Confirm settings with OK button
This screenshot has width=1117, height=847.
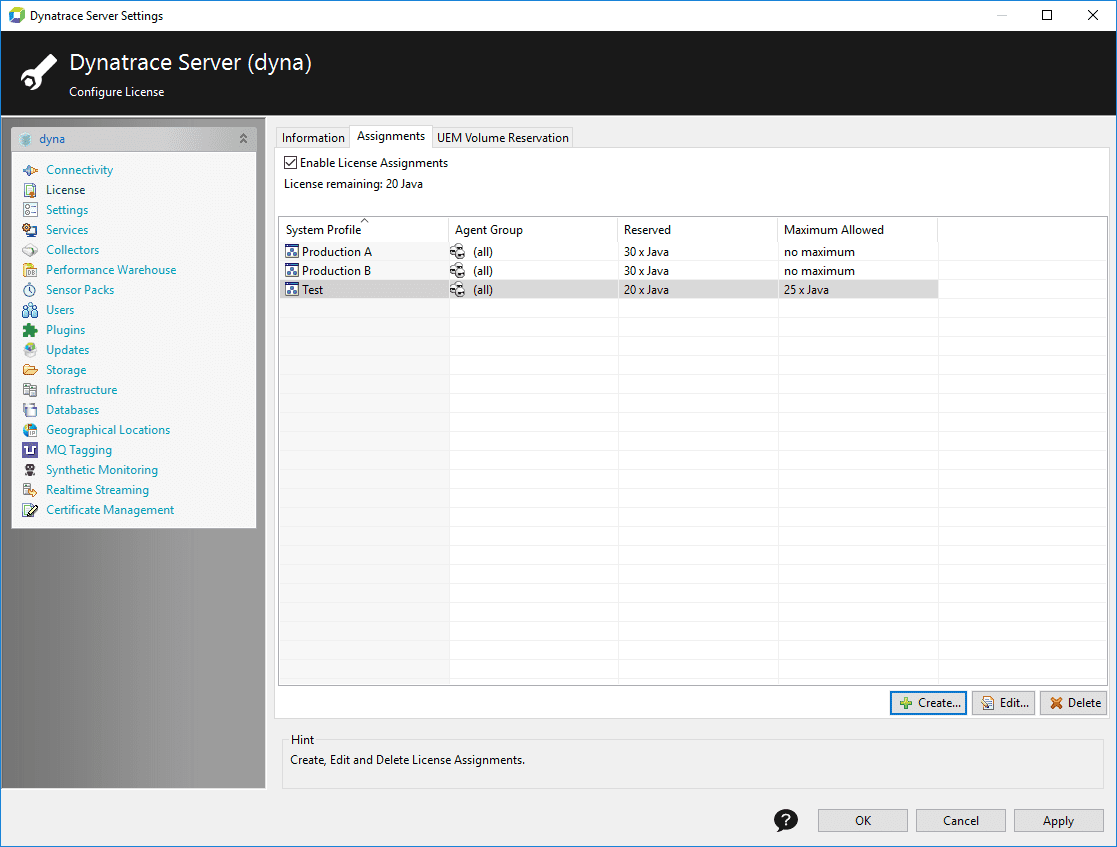click(x=863, y=821)
